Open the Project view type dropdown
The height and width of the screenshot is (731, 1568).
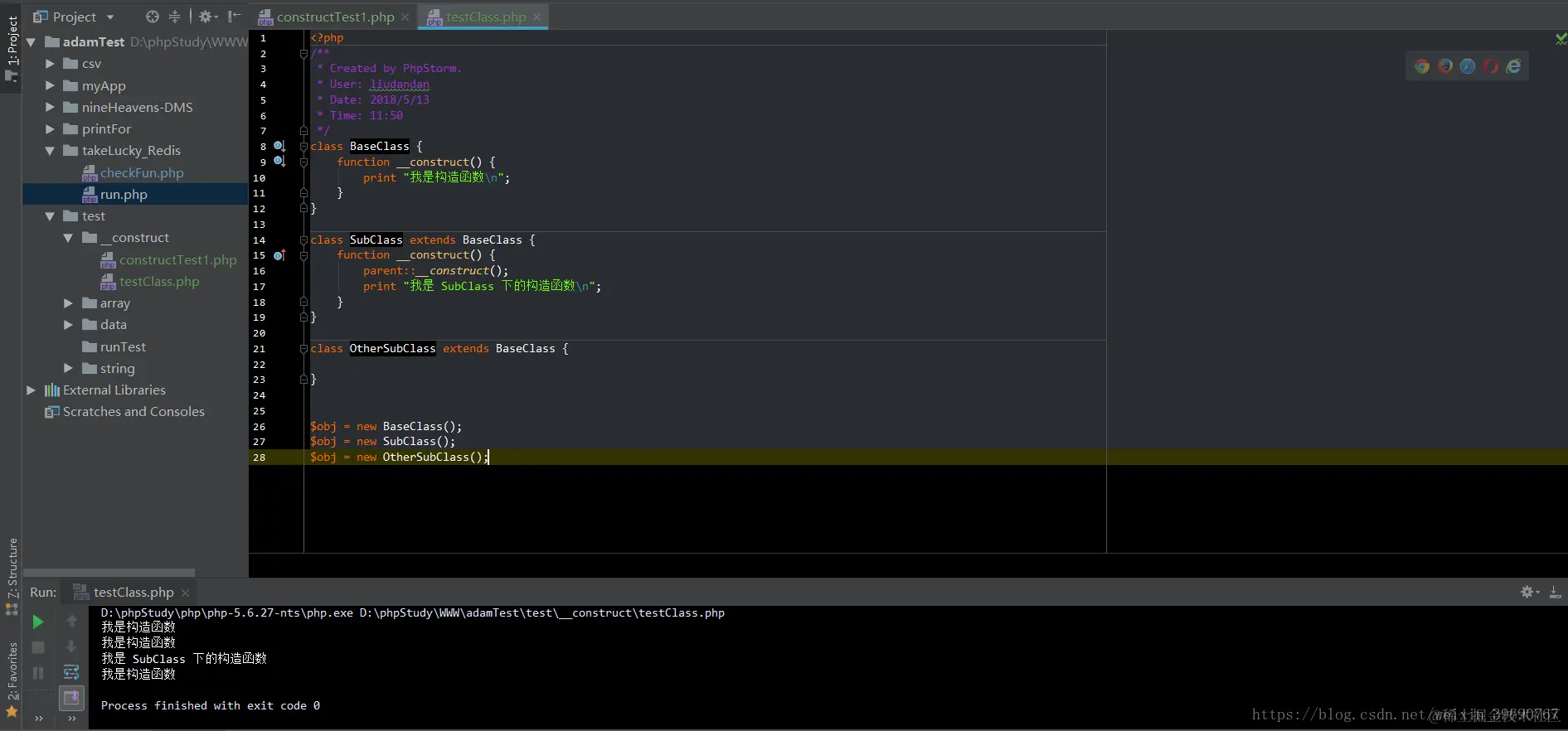[x=110, y=17]
